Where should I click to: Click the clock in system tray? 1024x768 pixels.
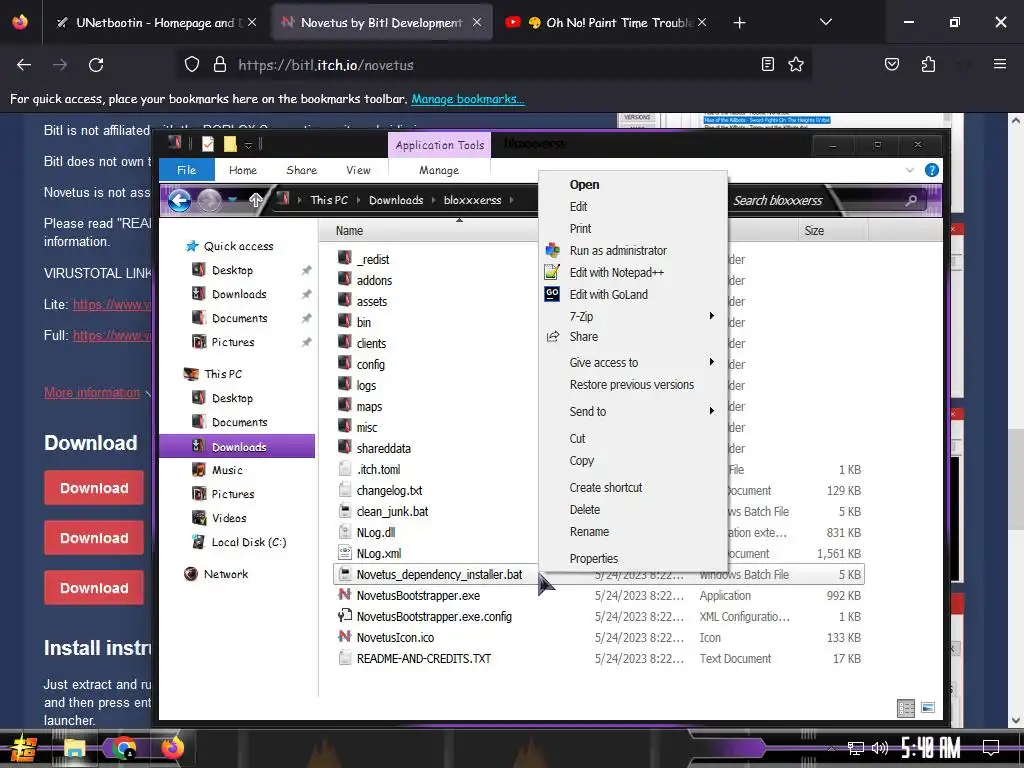click(930, 748)
